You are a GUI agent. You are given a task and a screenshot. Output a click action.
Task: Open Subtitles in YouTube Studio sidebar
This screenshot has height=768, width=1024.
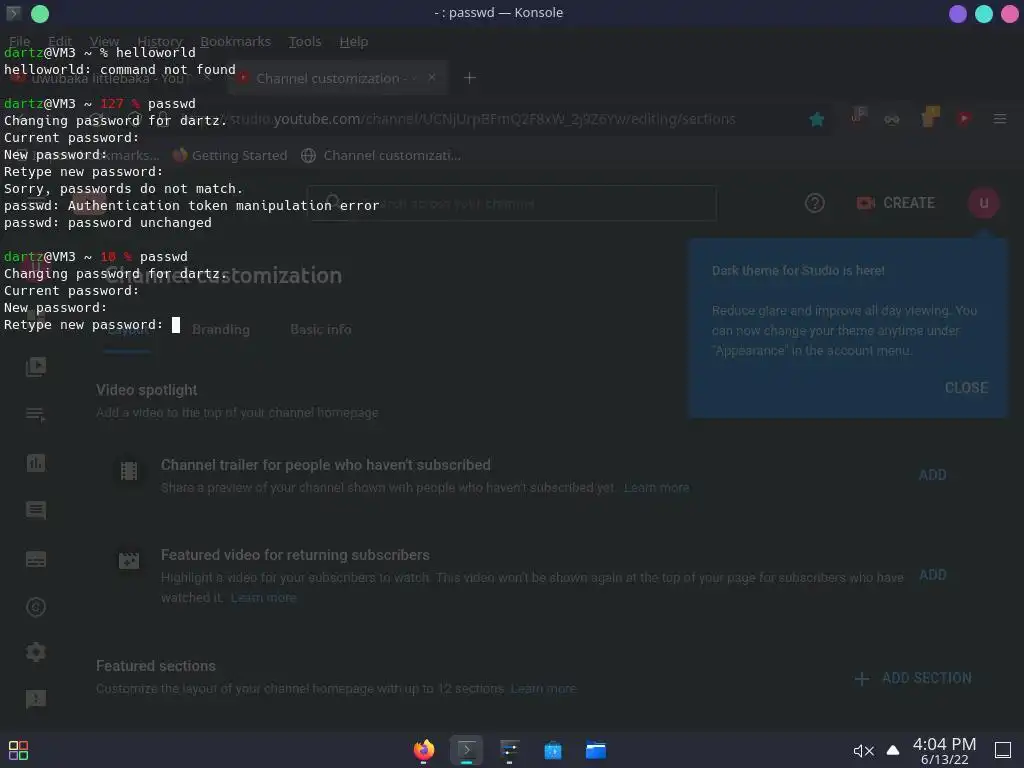36,559
